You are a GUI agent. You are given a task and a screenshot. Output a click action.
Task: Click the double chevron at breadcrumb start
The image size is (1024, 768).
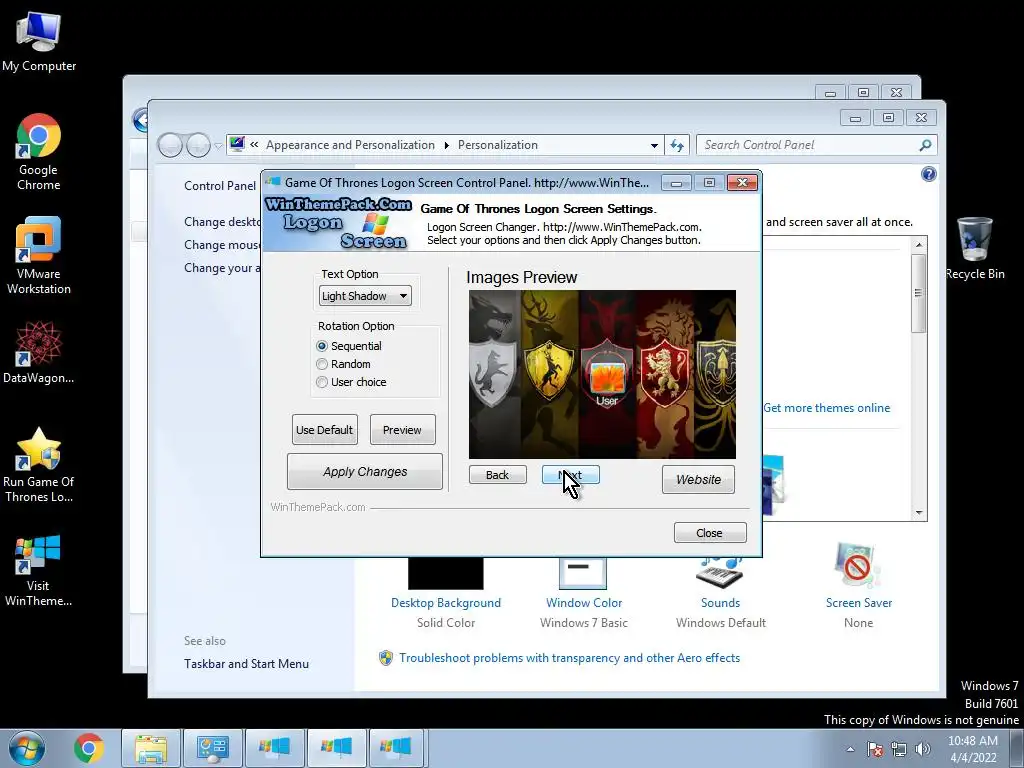click(254, 144)
